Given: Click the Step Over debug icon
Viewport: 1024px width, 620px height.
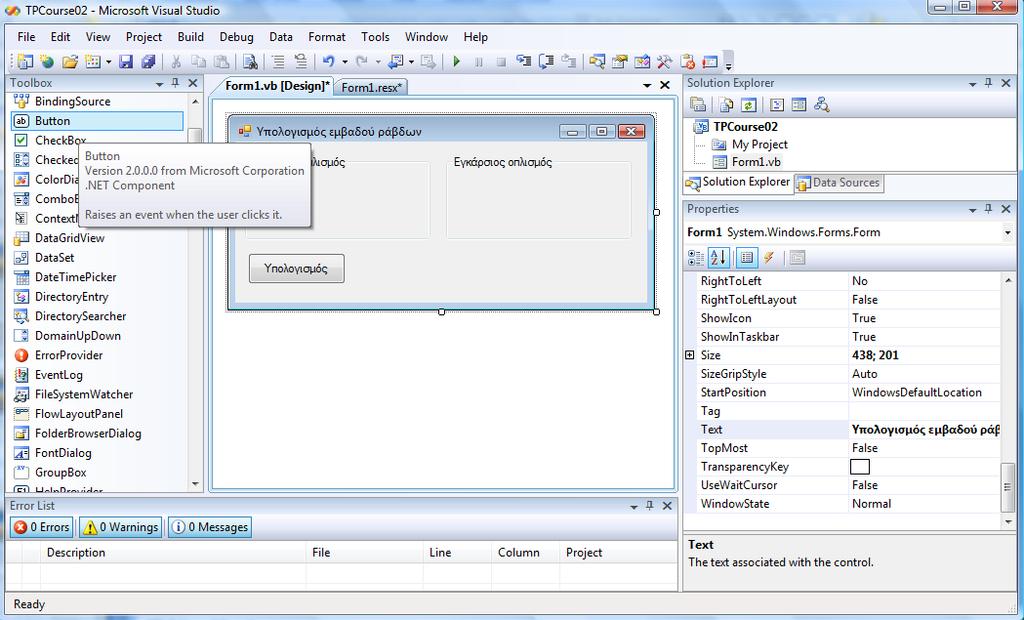Looking at the screenshot, I should 546,61.
